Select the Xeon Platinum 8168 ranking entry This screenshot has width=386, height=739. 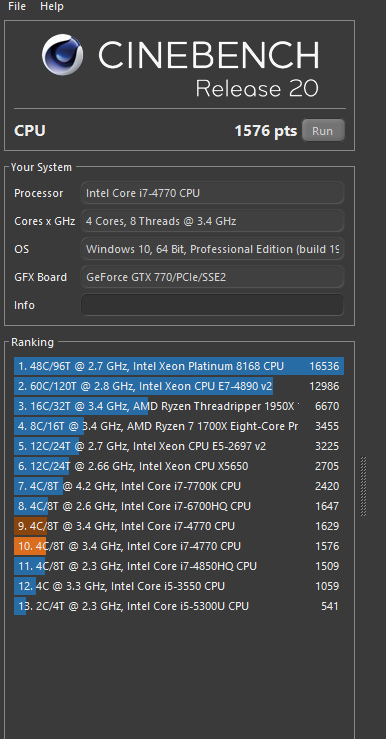179,366
